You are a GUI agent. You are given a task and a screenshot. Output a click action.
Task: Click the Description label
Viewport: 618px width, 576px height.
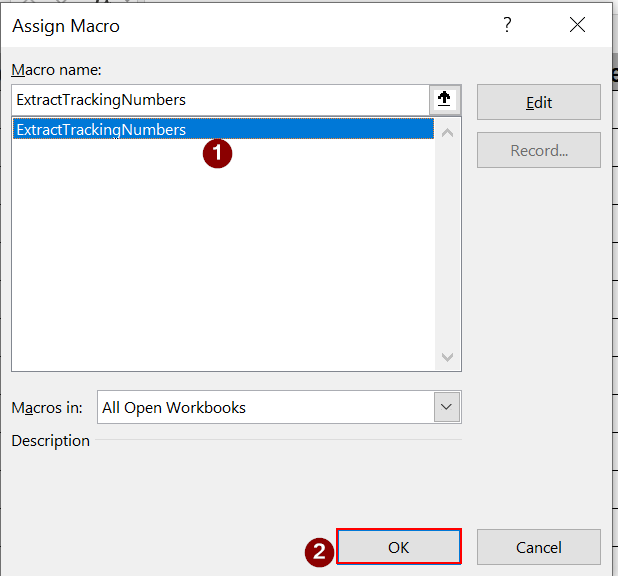51,441
